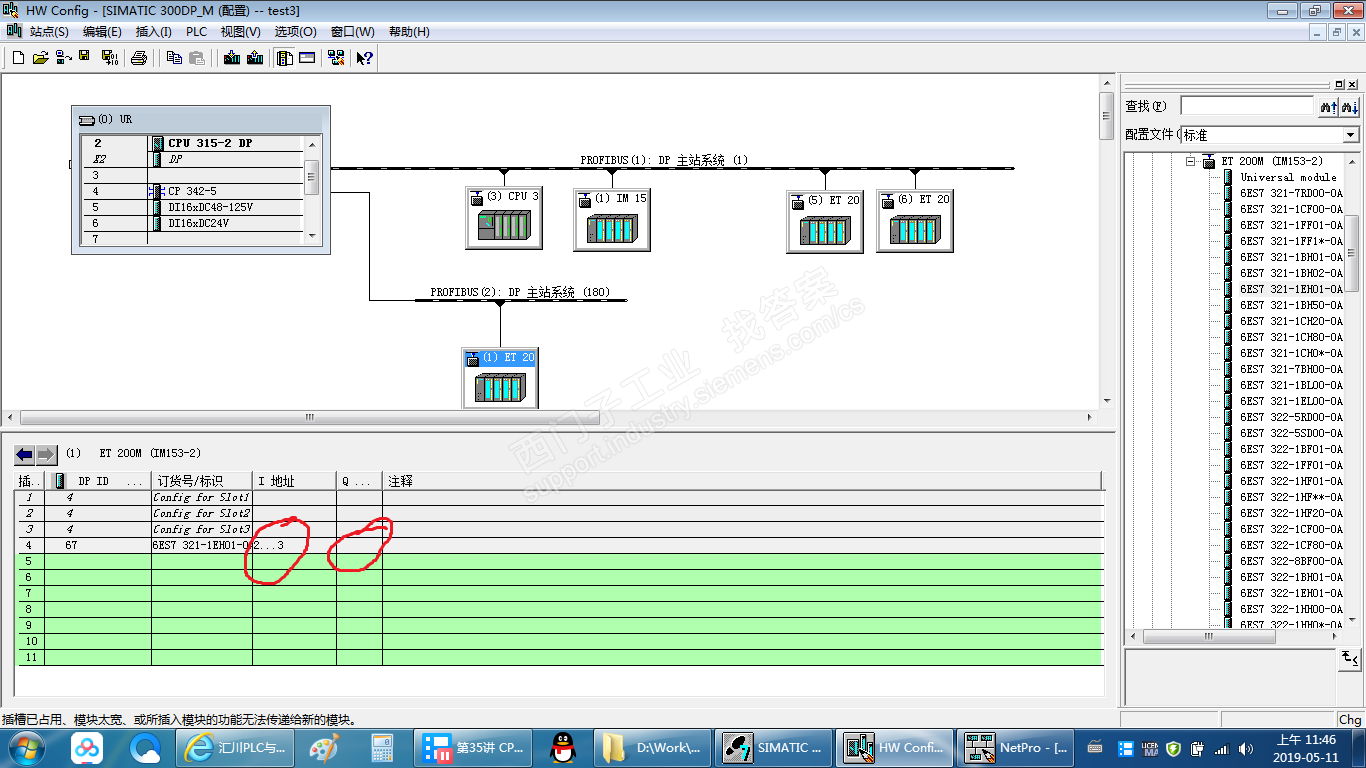The image size is (1366, 768).
Task: Click the forward arrow in detail view
Action: (46, 455)
